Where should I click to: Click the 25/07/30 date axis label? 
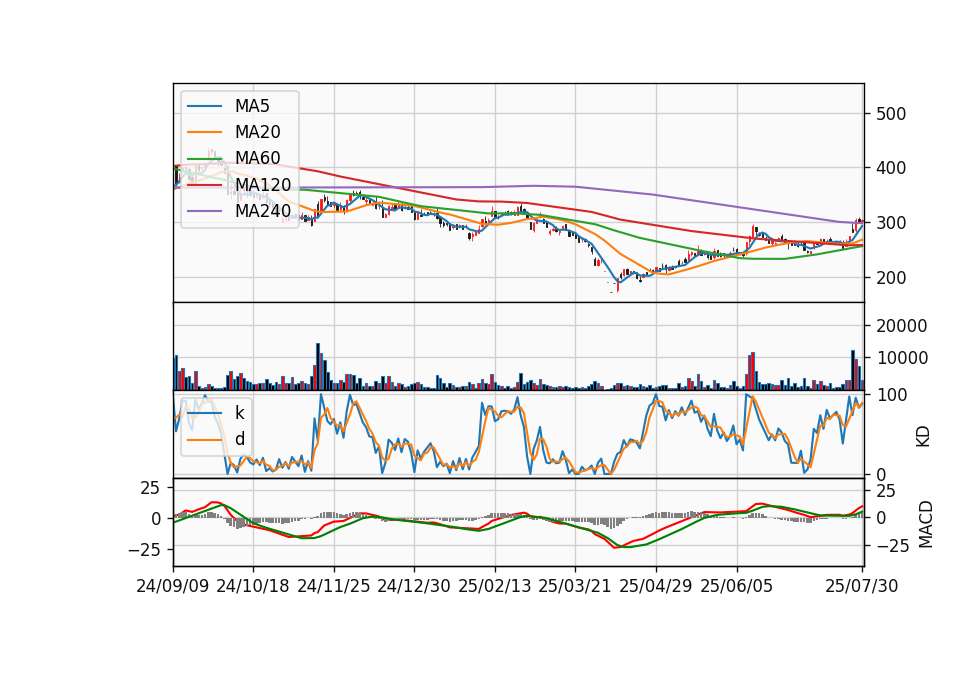861,586
